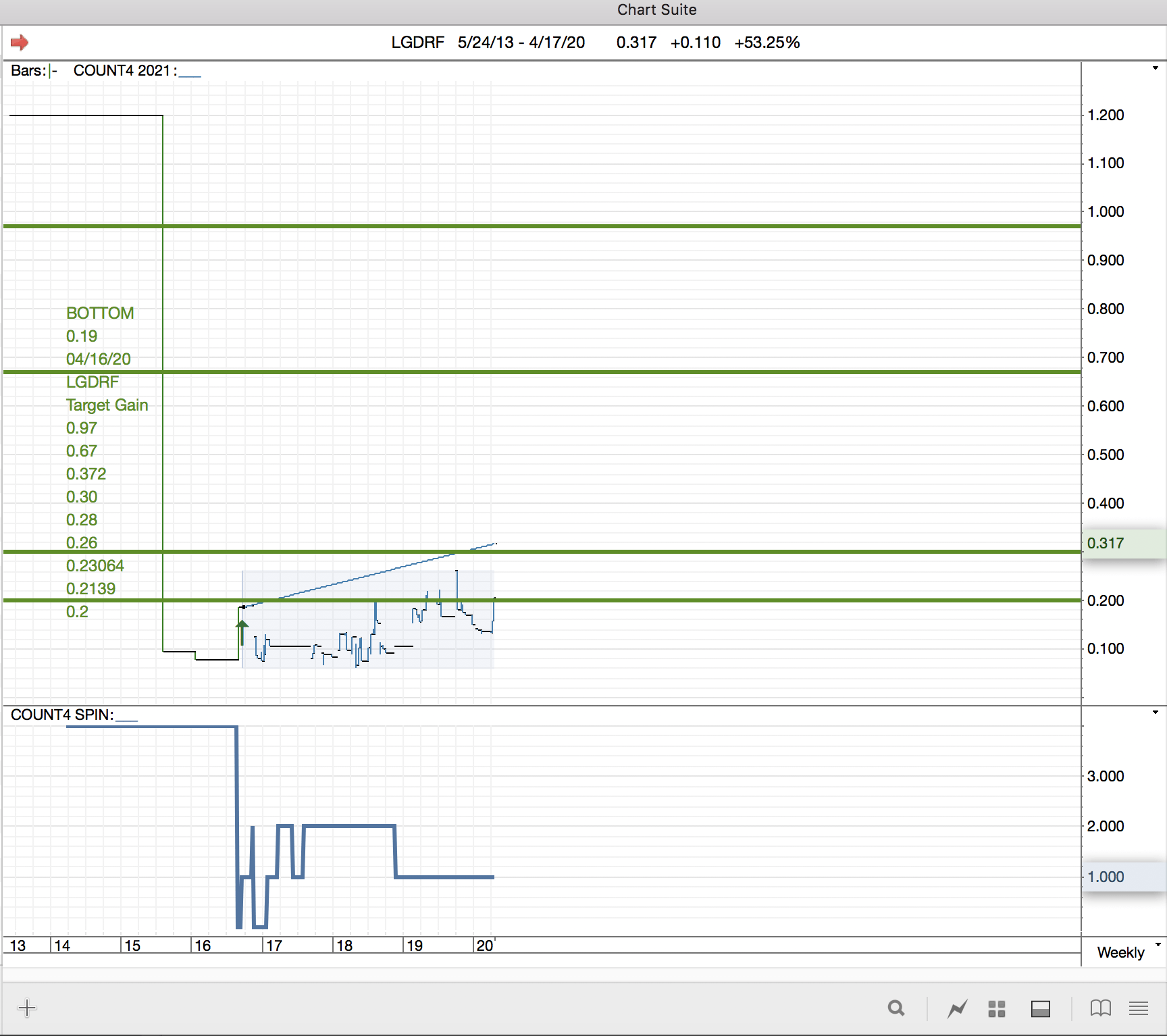1167x1036 pixels.
Task: Click the year 17 timeline marker
Action: pyautogui.click(x=274, y=946)
